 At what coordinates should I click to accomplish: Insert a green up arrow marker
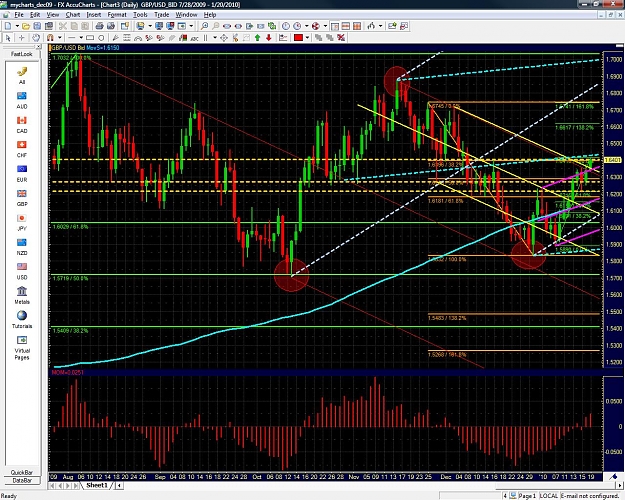pyautogui.click(x=257, y=37)
